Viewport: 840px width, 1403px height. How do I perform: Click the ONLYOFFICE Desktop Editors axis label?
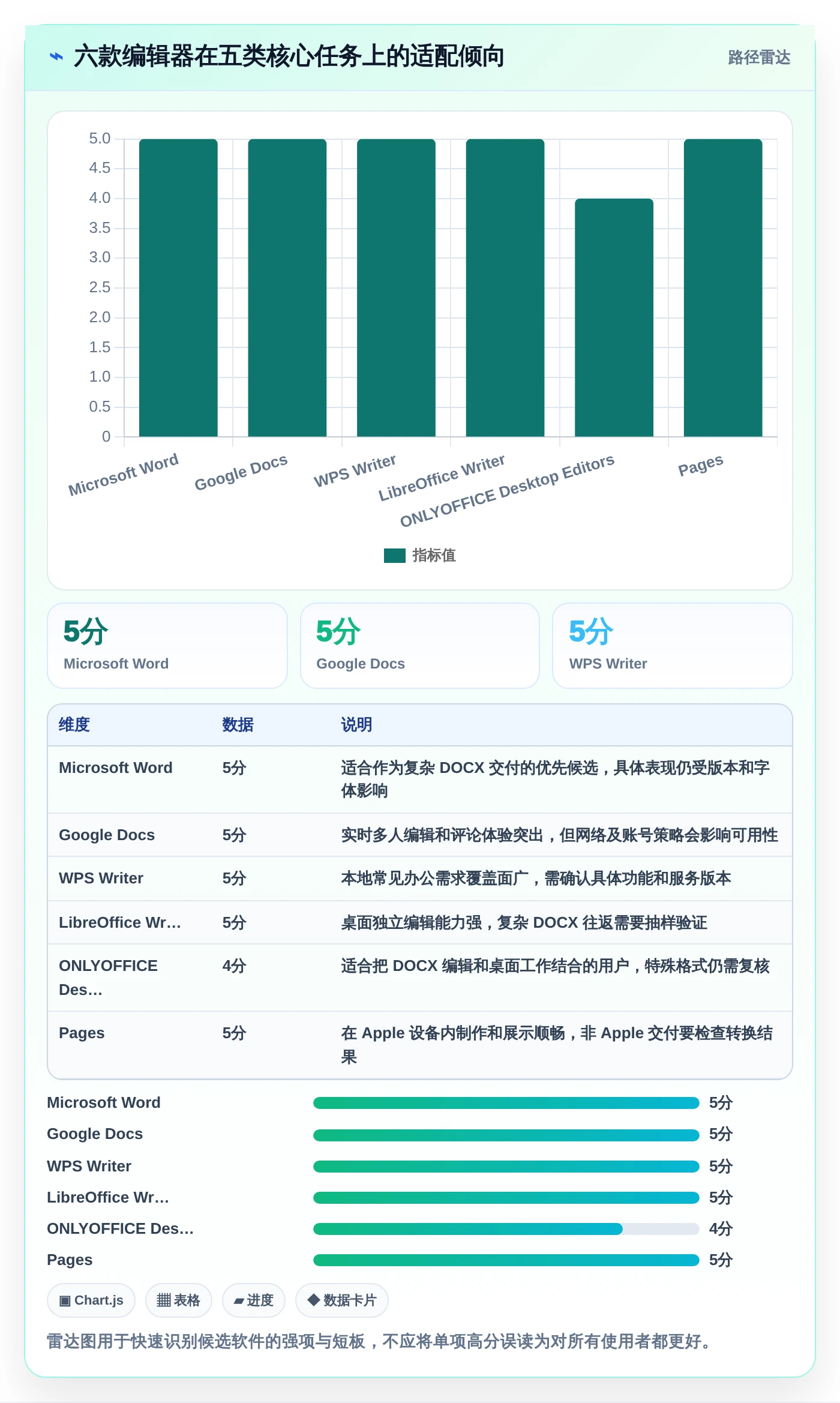point(507,491)
